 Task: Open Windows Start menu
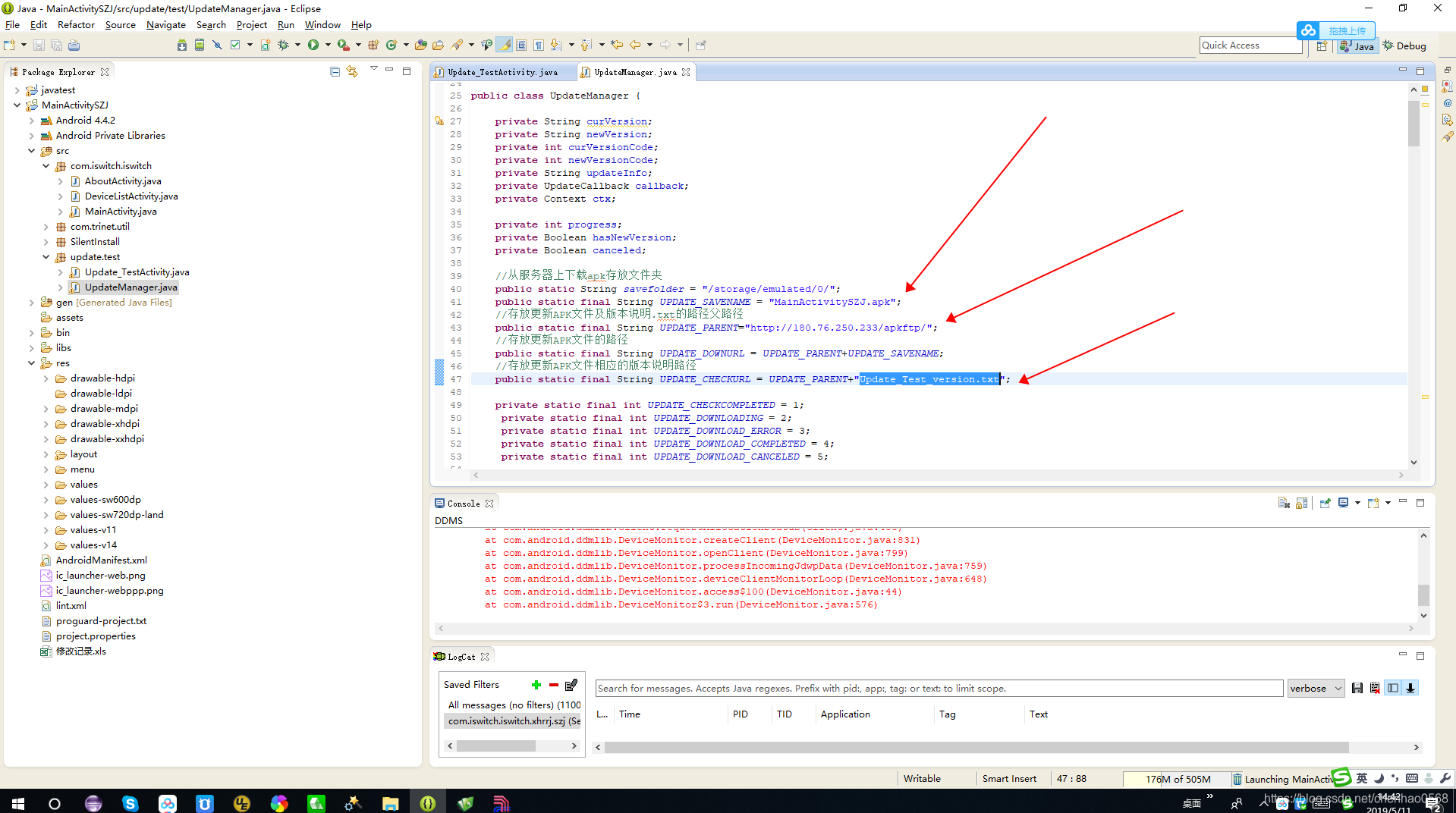click(18, 802)
